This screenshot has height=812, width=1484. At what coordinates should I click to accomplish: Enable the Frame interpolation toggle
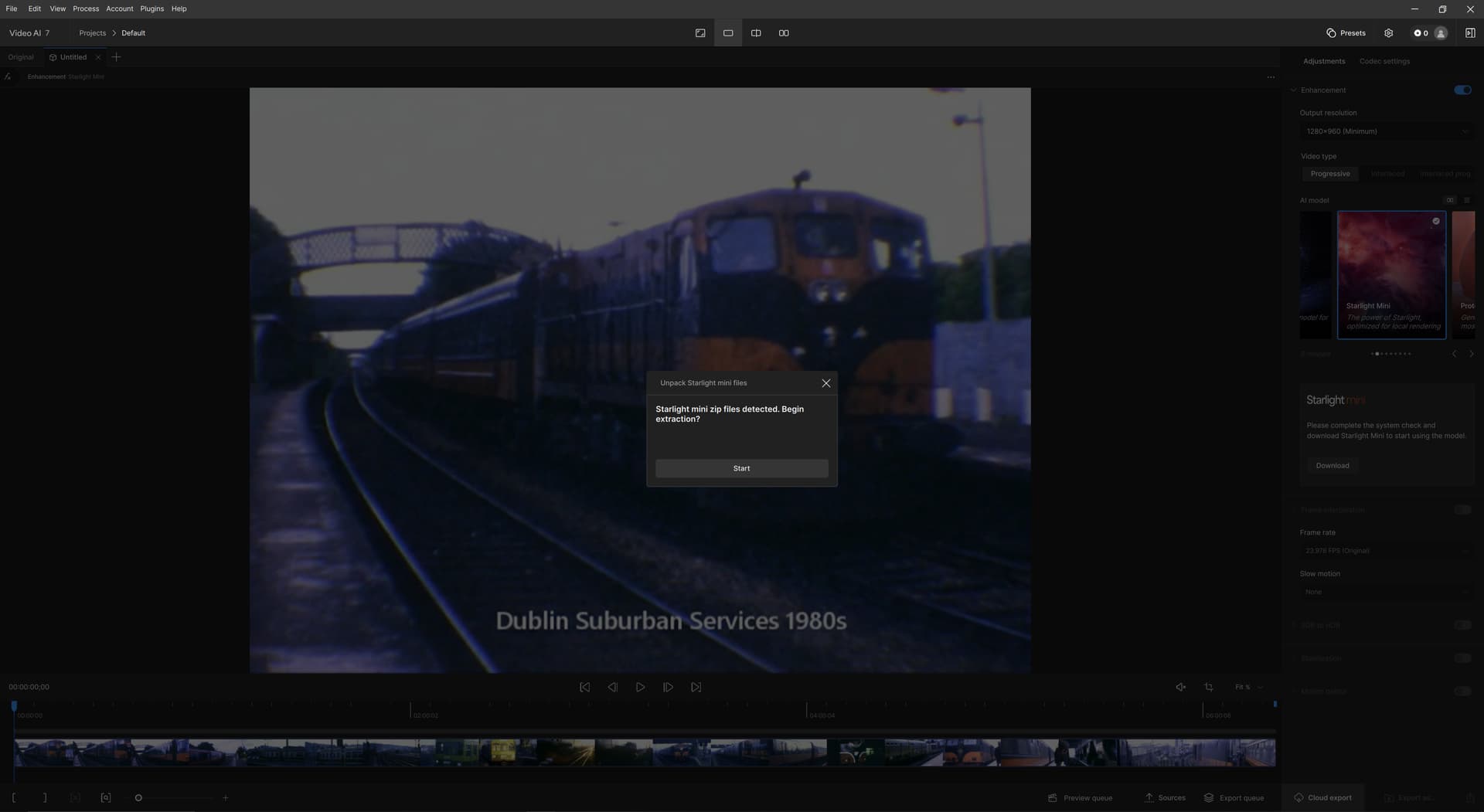pyautogui.click(x=1462, y=510)
